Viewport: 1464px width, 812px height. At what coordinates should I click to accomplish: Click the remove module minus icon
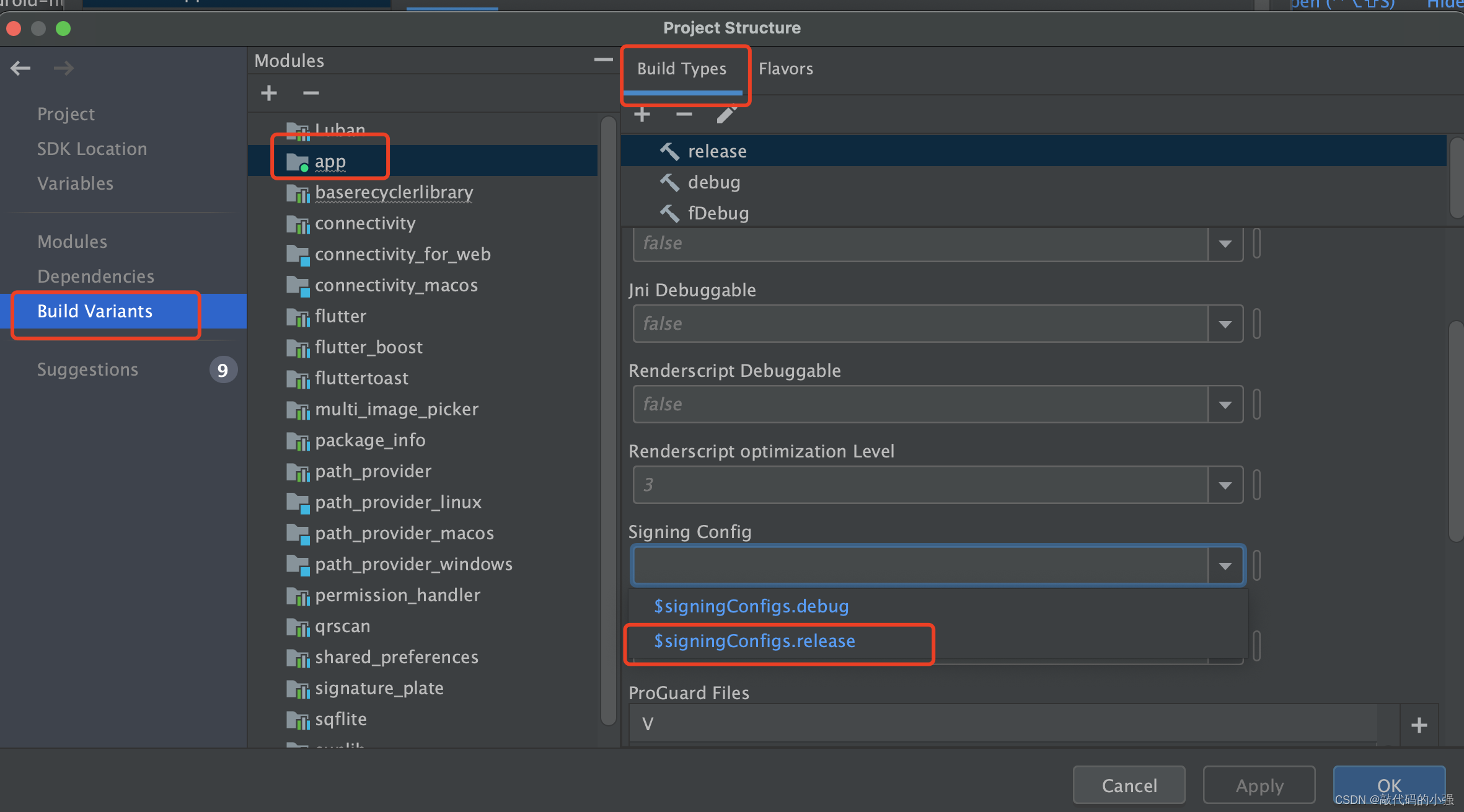coord(311,93)
